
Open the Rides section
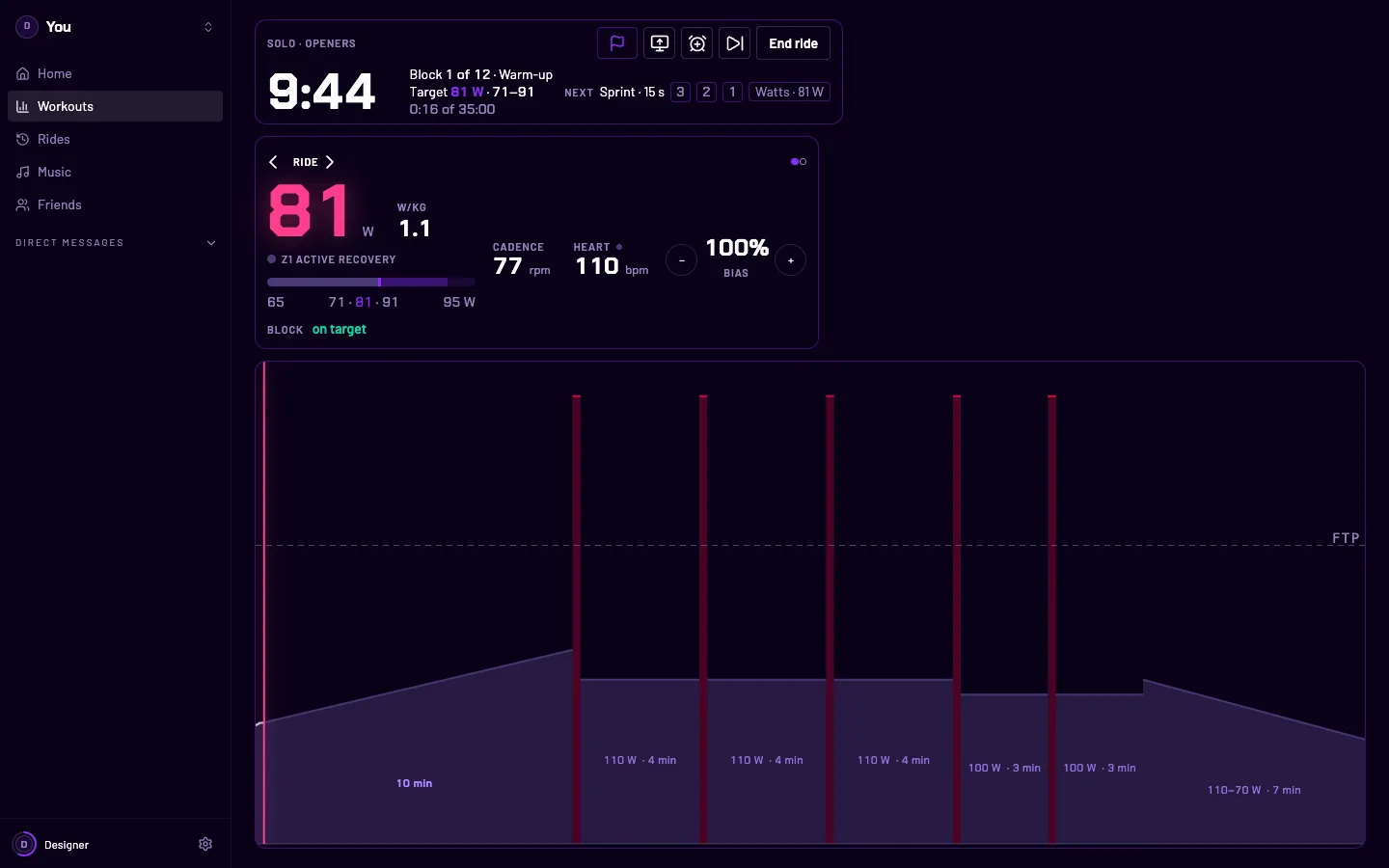click(x=115, y=139)
